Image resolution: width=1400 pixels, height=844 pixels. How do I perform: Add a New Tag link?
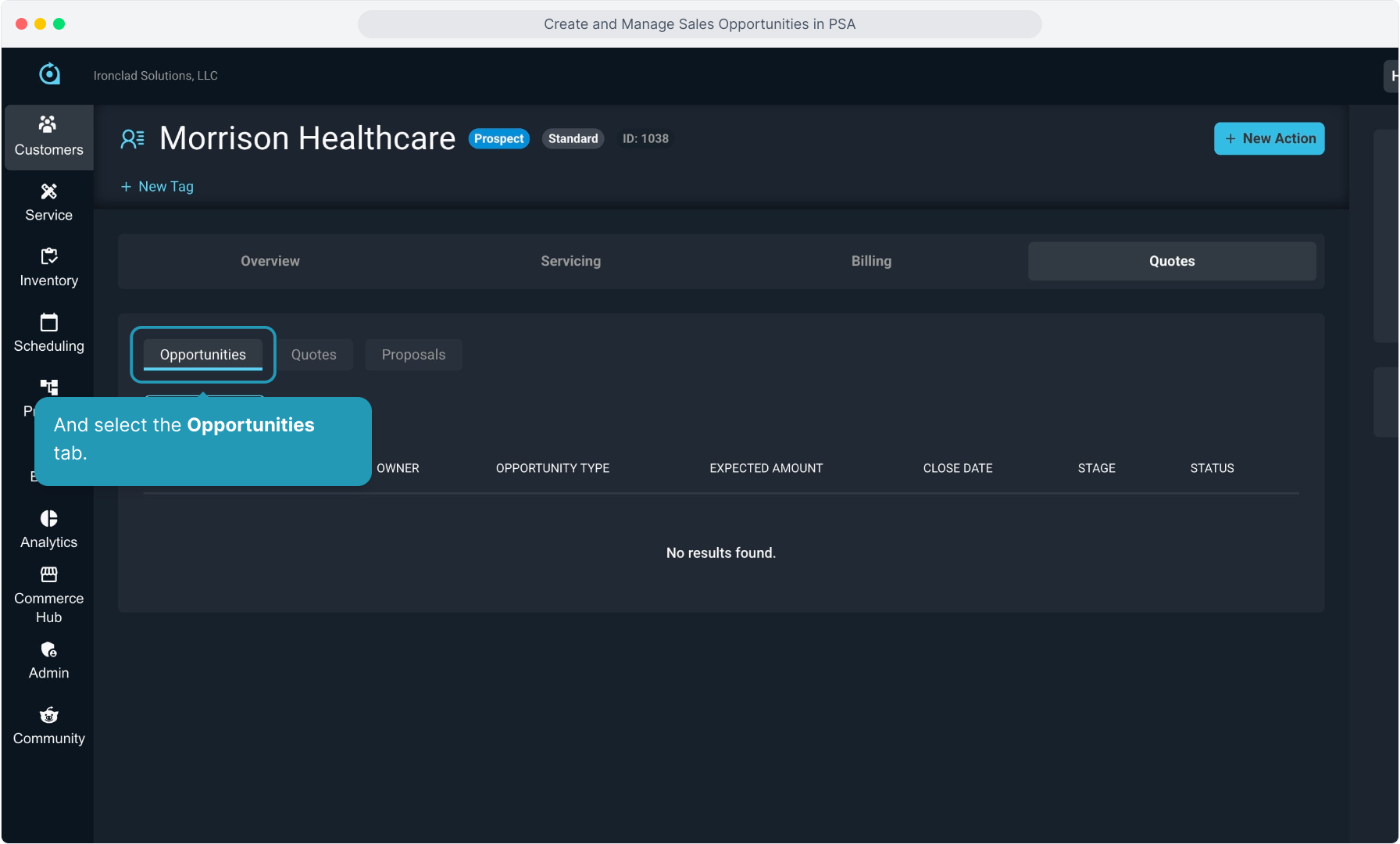click(157, 187)
